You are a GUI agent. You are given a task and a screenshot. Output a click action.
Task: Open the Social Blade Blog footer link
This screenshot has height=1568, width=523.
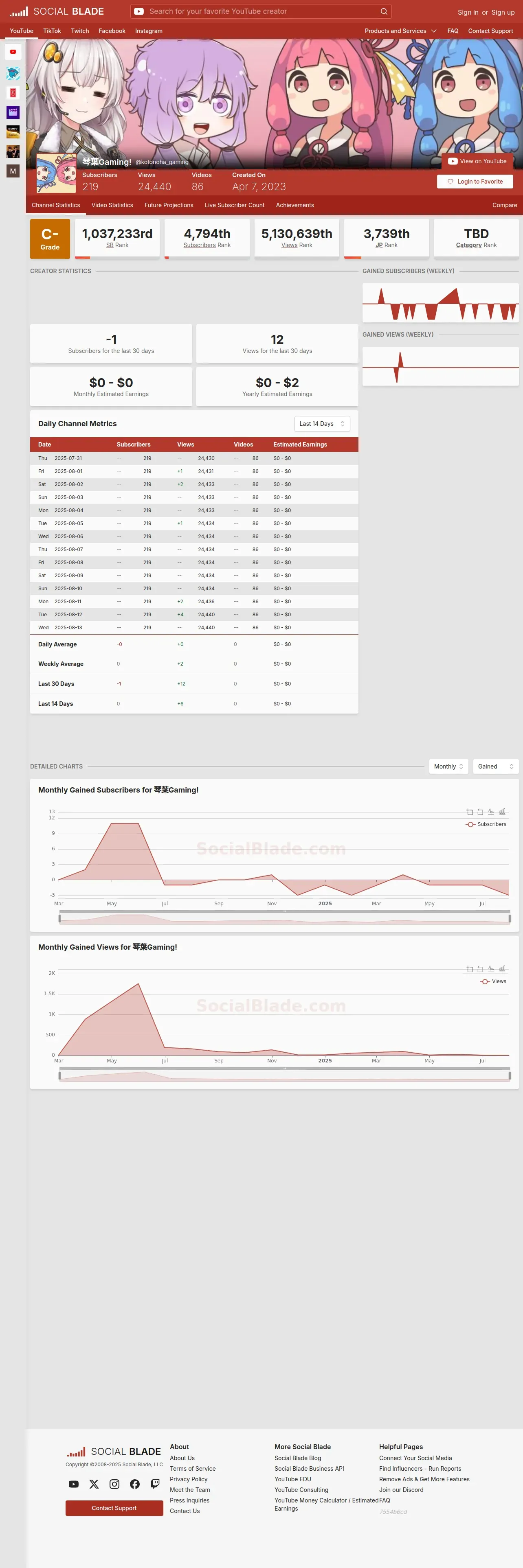pos(298,1458)
